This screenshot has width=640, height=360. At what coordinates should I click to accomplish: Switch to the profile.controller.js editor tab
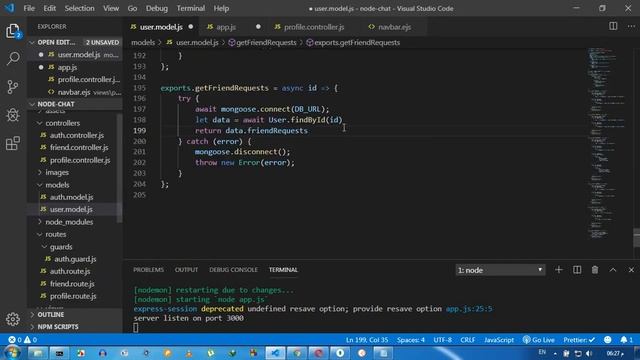313,27
